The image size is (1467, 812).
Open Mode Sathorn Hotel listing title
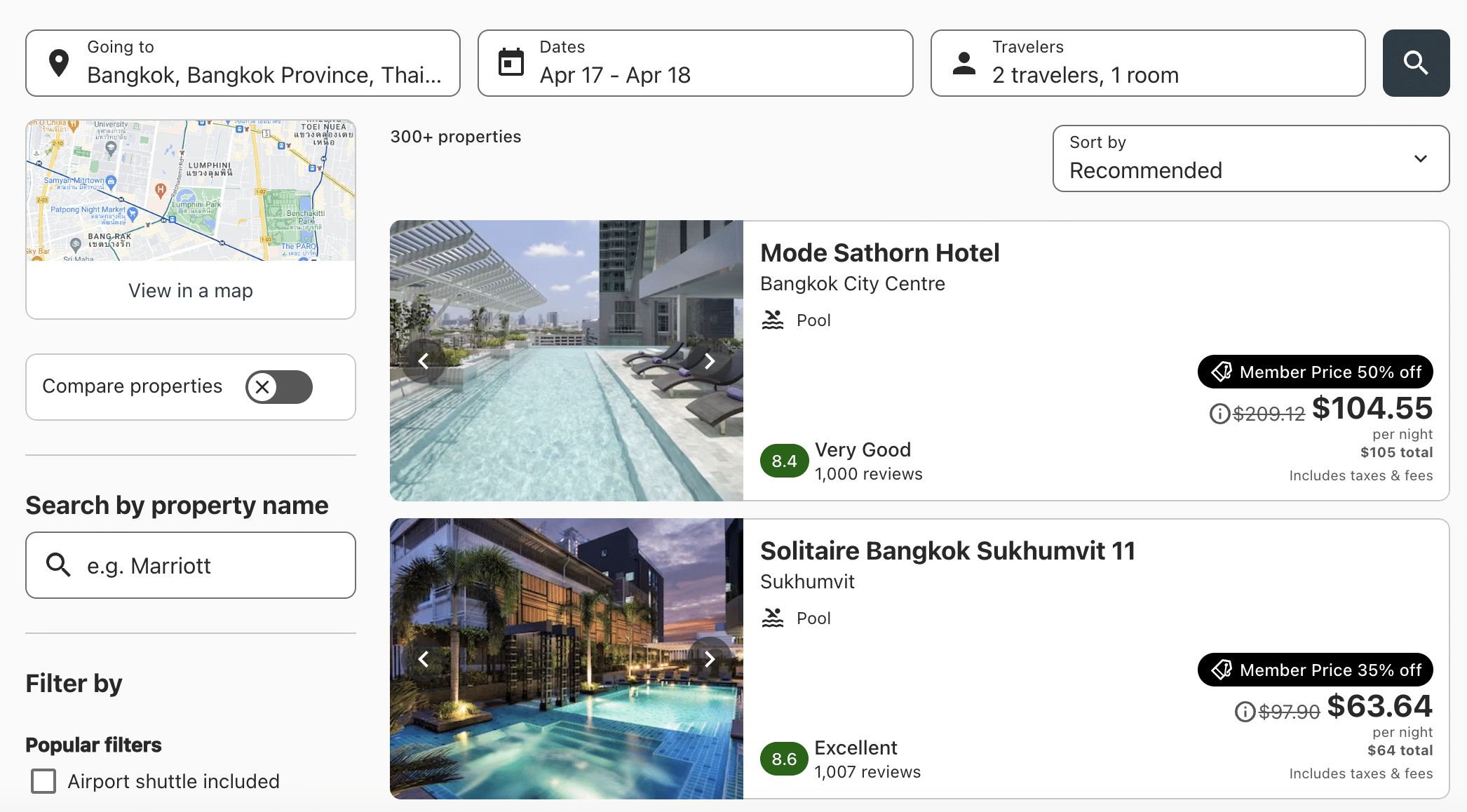879,253
